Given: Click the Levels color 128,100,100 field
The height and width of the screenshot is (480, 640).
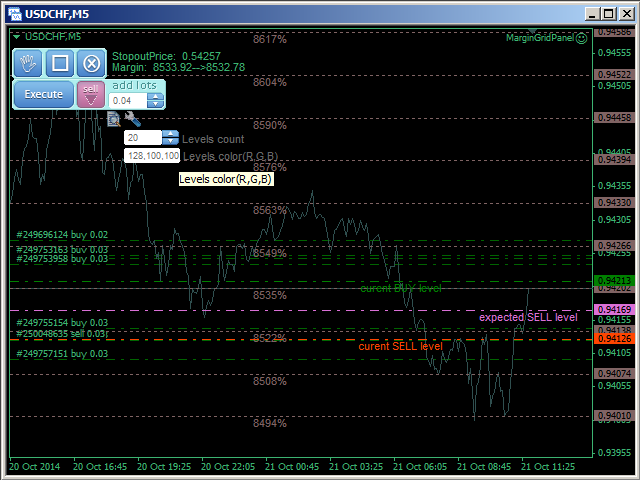Looking at the screenshot, I should pos(151,156).
